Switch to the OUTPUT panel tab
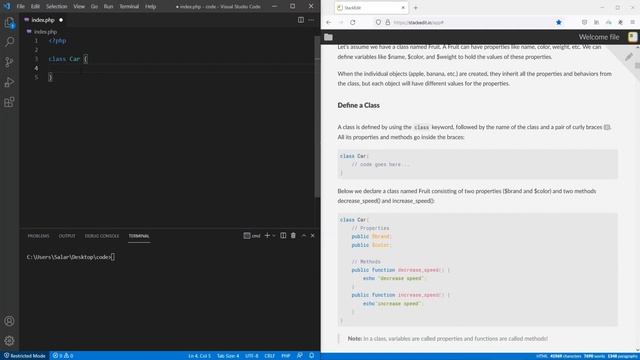This screenshot has height=360, width=640. point(67,236)
